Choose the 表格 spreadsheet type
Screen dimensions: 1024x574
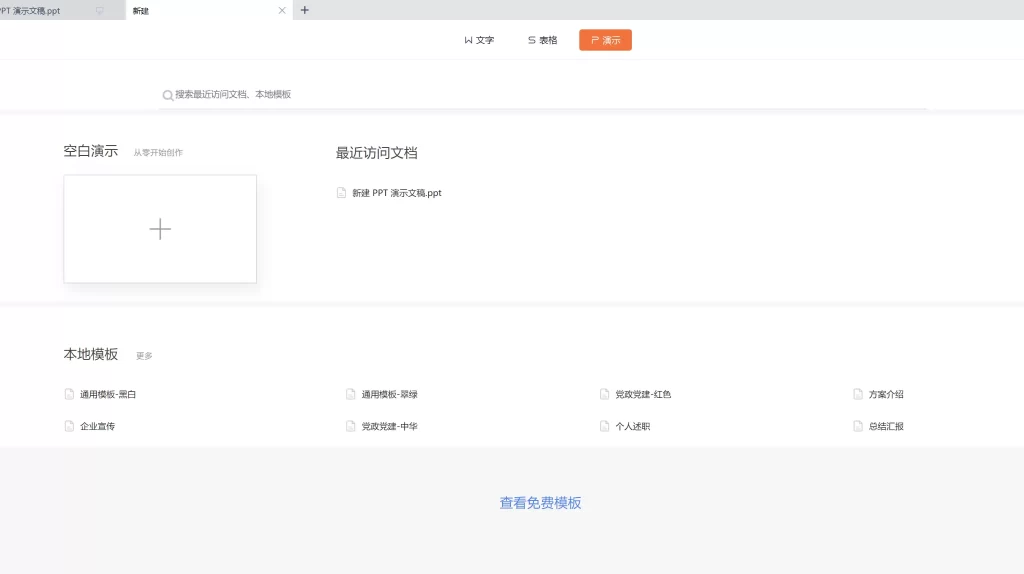[543, 40]
